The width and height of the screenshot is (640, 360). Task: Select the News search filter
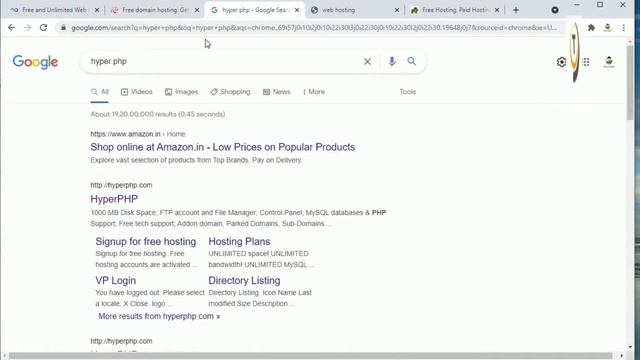(x=276, y=92)
